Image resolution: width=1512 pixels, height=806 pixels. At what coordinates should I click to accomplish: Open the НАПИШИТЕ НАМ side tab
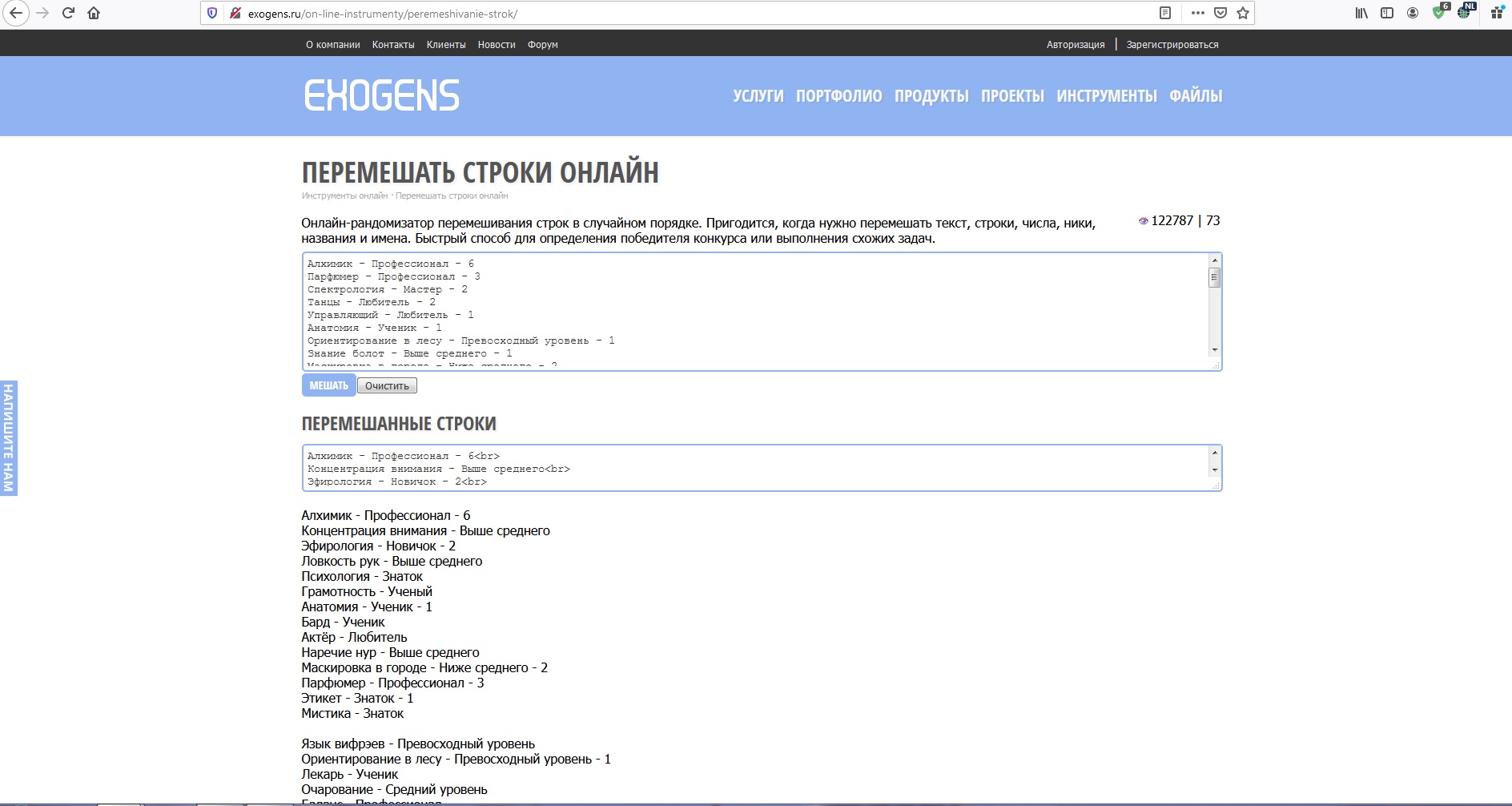(x=9, y=437)
